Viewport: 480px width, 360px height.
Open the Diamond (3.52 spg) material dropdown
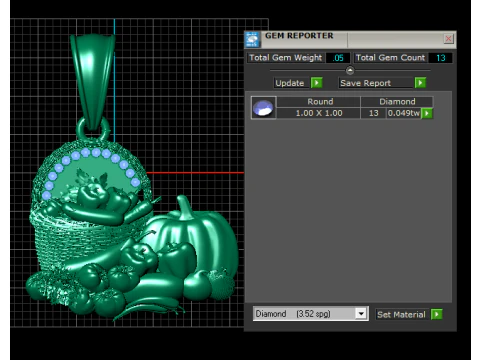[361, 314]
